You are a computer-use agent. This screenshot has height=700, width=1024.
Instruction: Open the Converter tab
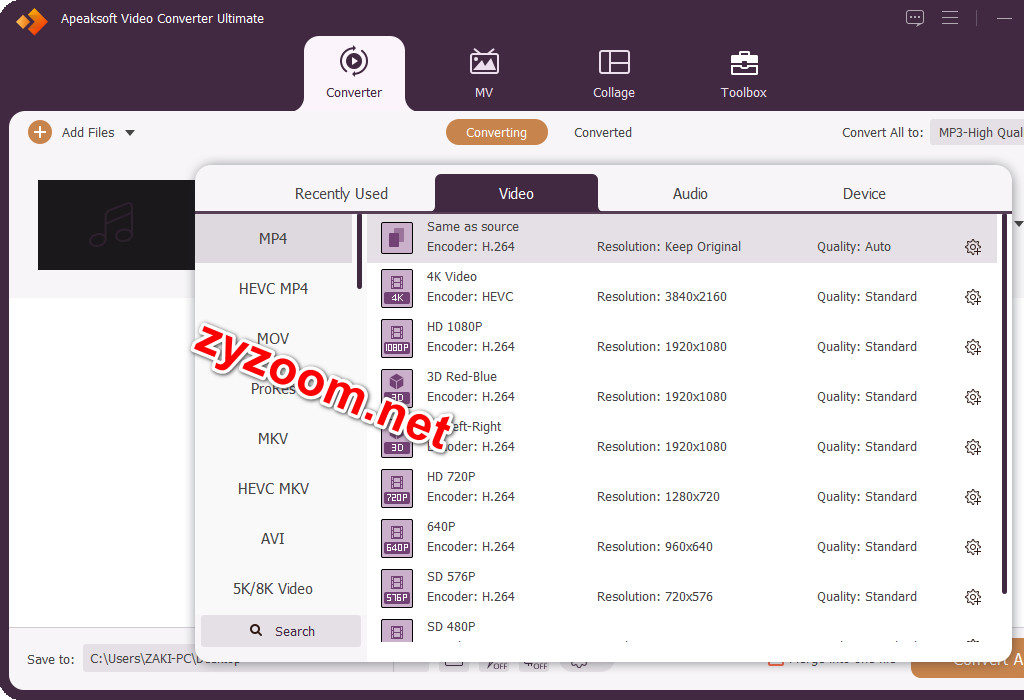[x=354, y=73]
